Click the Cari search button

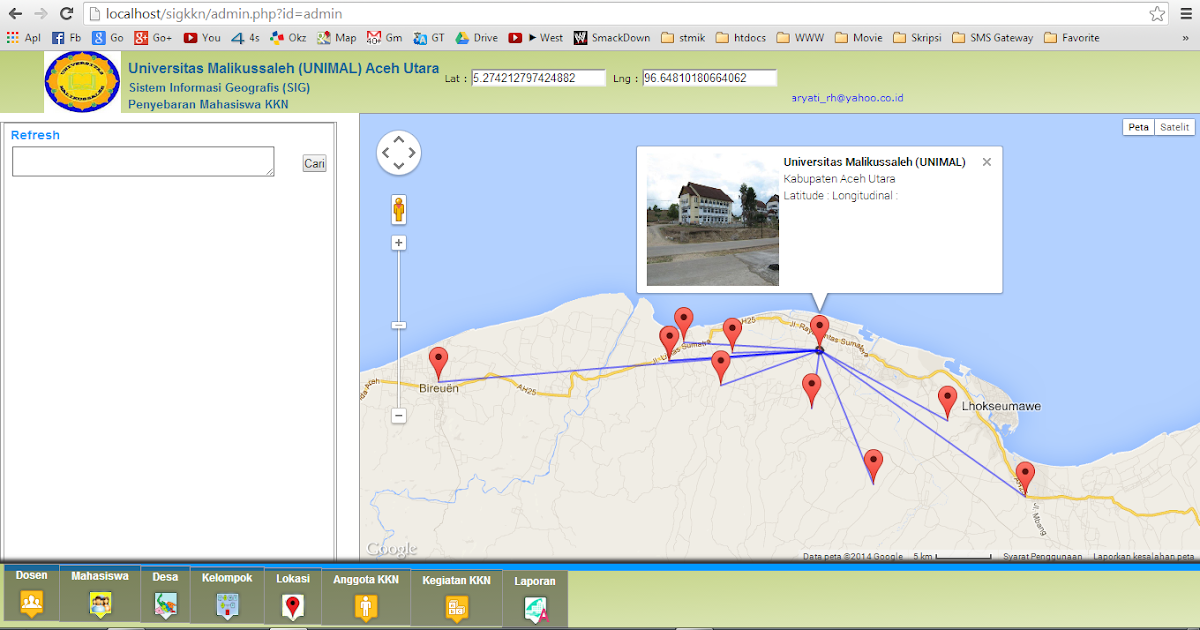313,163
